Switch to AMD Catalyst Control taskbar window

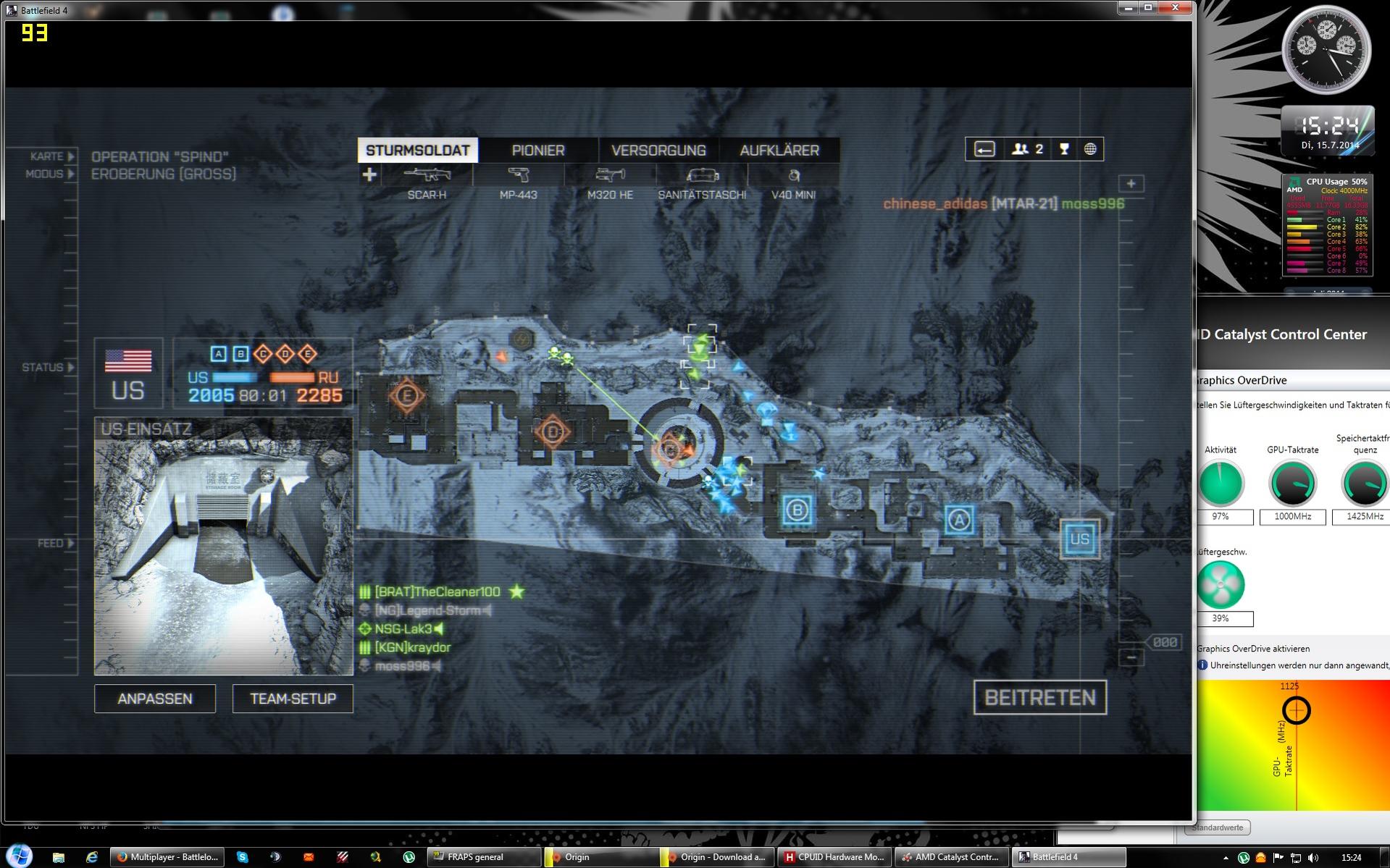pos(951,857)
